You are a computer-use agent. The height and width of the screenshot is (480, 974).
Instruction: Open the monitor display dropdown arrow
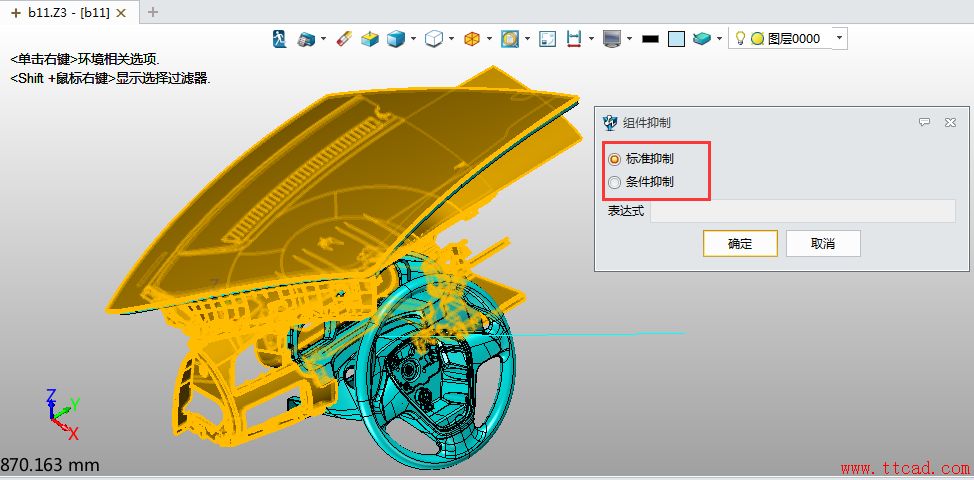point(629,39)
